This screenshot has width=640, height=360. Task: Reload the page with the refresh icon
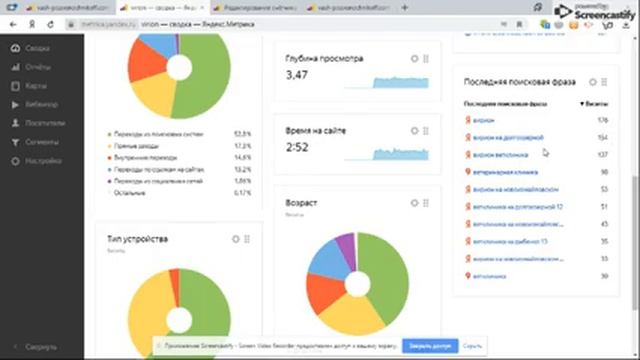pyautogui.click(x=51, y=24)
